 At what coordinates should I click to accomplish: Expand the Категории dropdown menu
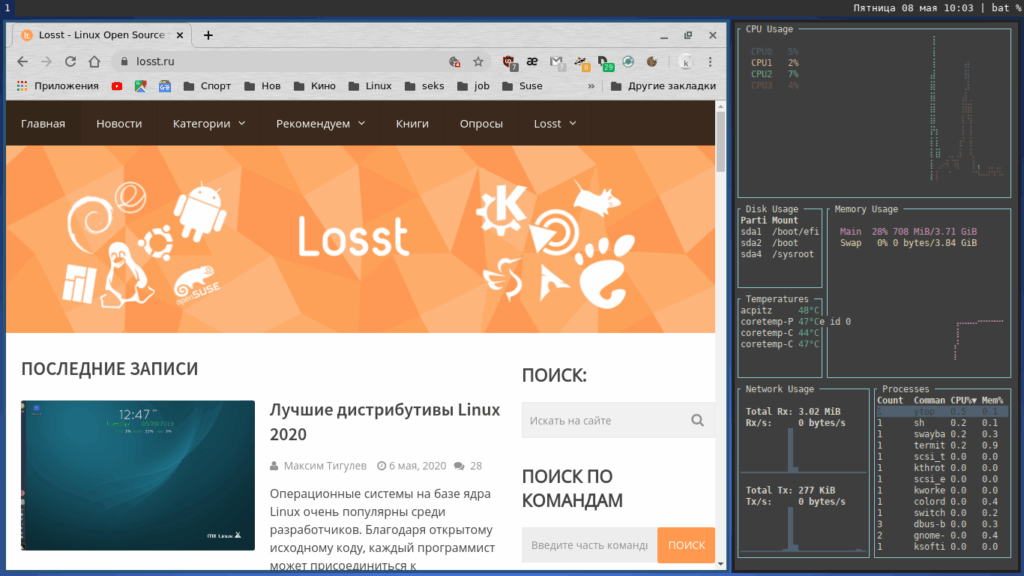pyautogui.click(x=209, y=123)
